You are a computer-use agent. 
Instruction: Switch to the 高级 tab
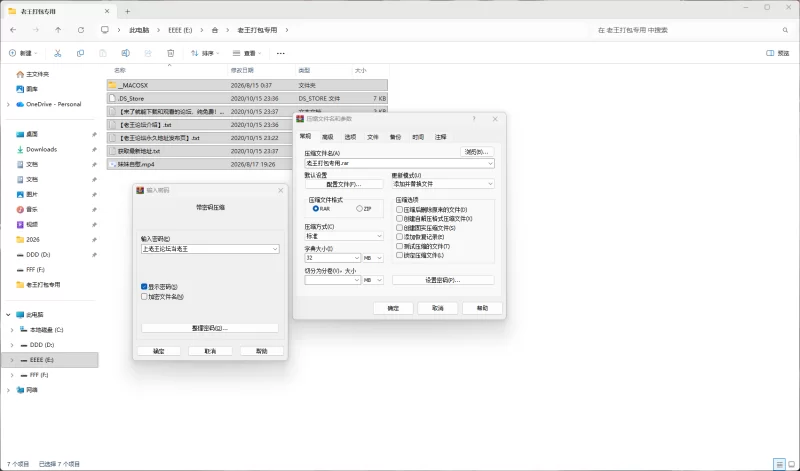click(328, 137)
